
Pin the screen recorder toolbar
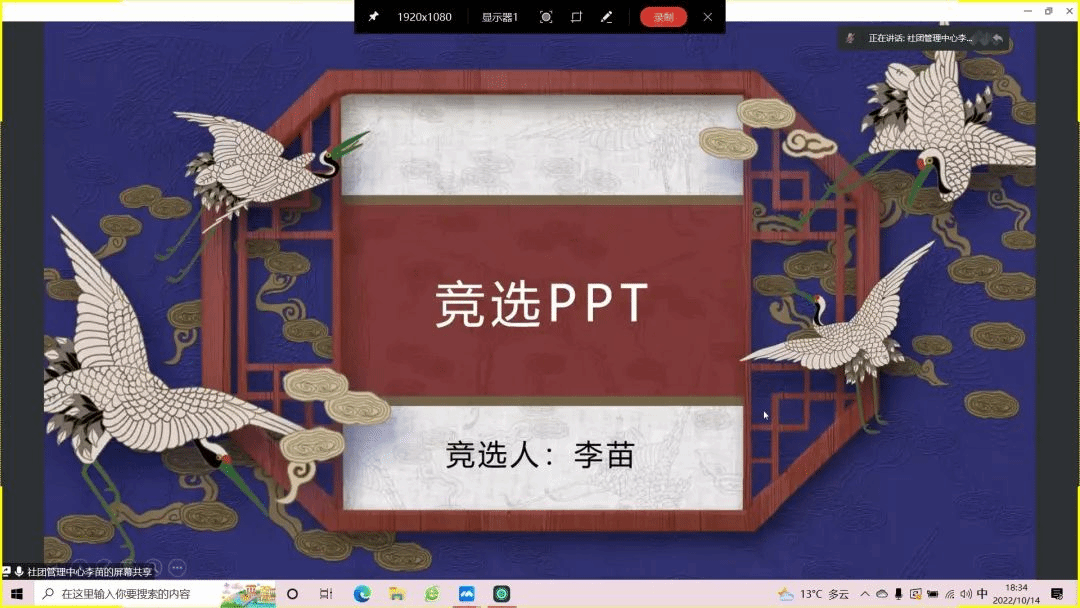pyautogui.click(x=373, y=17)
